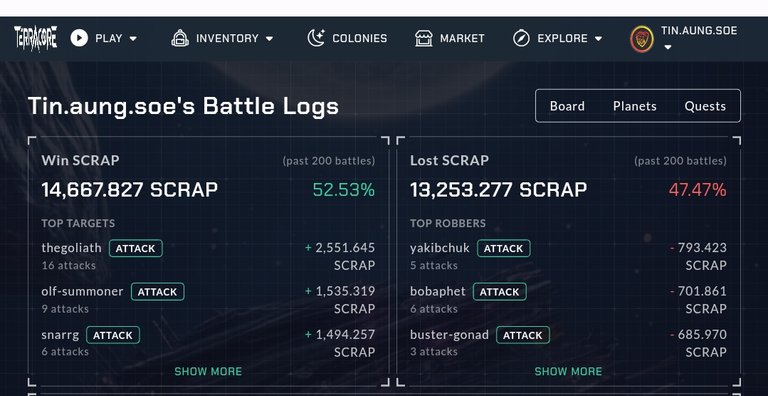This screenshot has width=768, height=396.
Task: Click the Market storefront icon
Action: coord(424,38)
